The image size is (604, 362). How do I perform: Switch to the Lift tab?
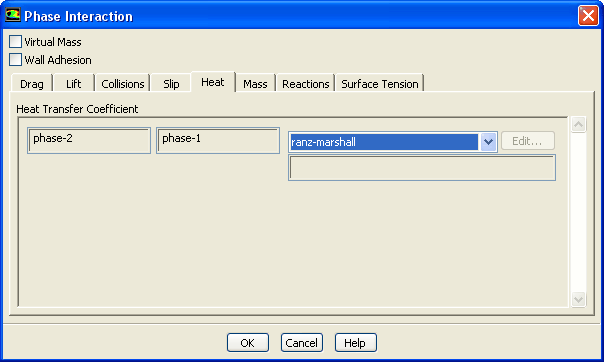tap(74, 84)
